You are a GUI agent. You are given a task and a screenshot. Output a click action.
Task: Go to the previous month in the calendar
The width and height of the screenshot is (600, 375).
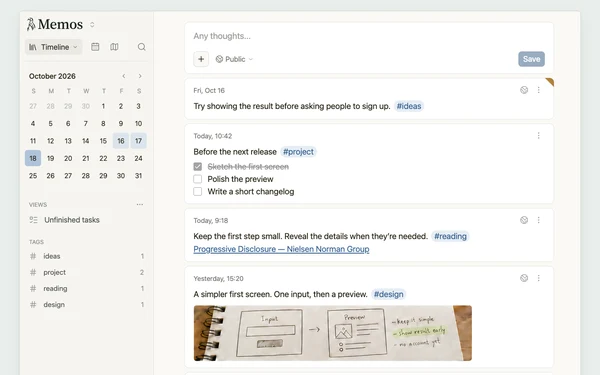coord(124,76)
